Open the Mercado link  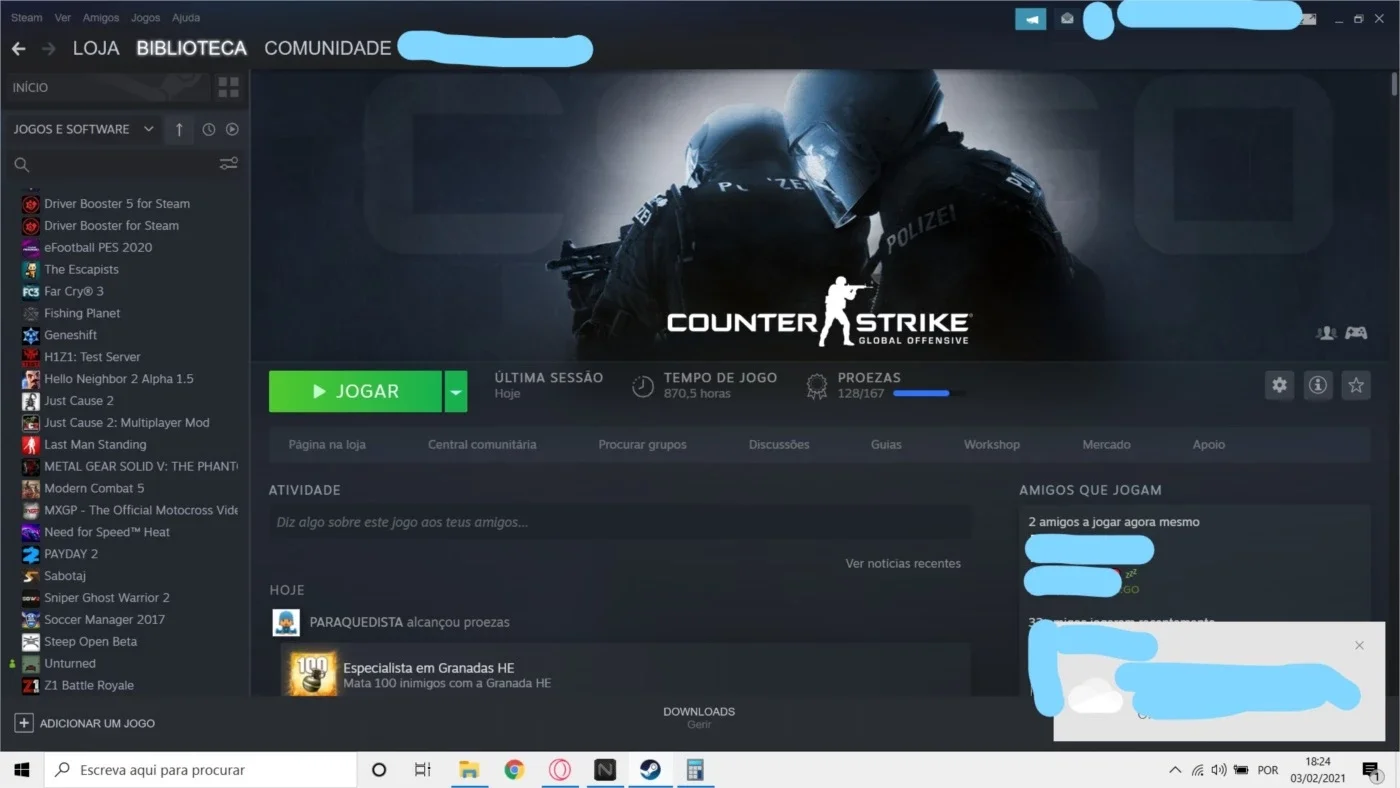tap(1106, 445)
